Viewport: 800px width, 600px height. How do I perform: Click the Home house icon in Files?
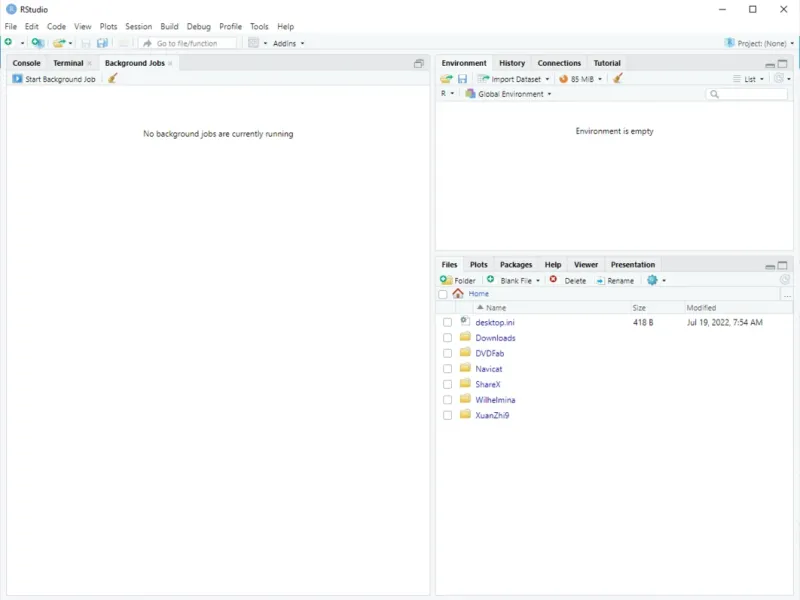(x=458, y=293)
